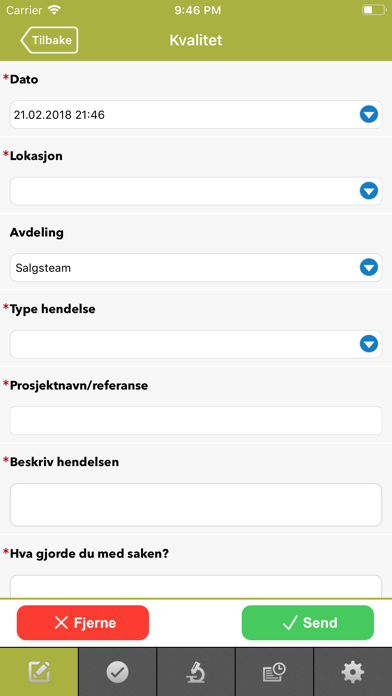Viewport: 392px width, 696px height.
Task: Focus the Prosjektnavn/referanse text field
Action: tap(196, 421)
